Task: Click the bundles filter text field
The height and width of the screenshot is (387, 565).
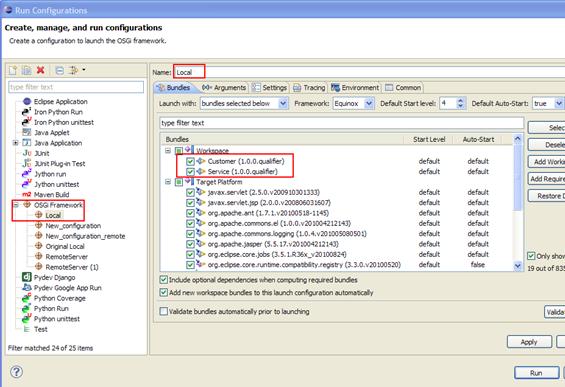Action: 341,123
